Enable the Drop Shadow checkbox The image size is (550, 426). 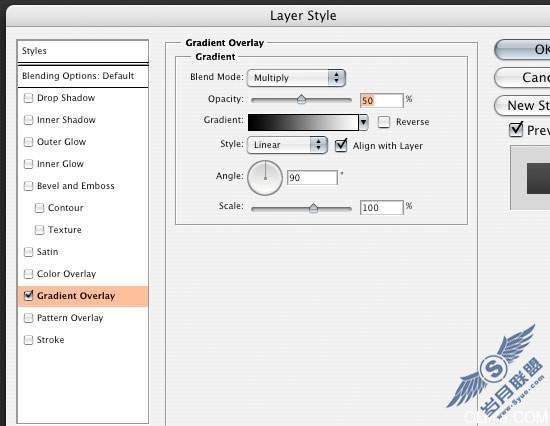coord(28,98)
